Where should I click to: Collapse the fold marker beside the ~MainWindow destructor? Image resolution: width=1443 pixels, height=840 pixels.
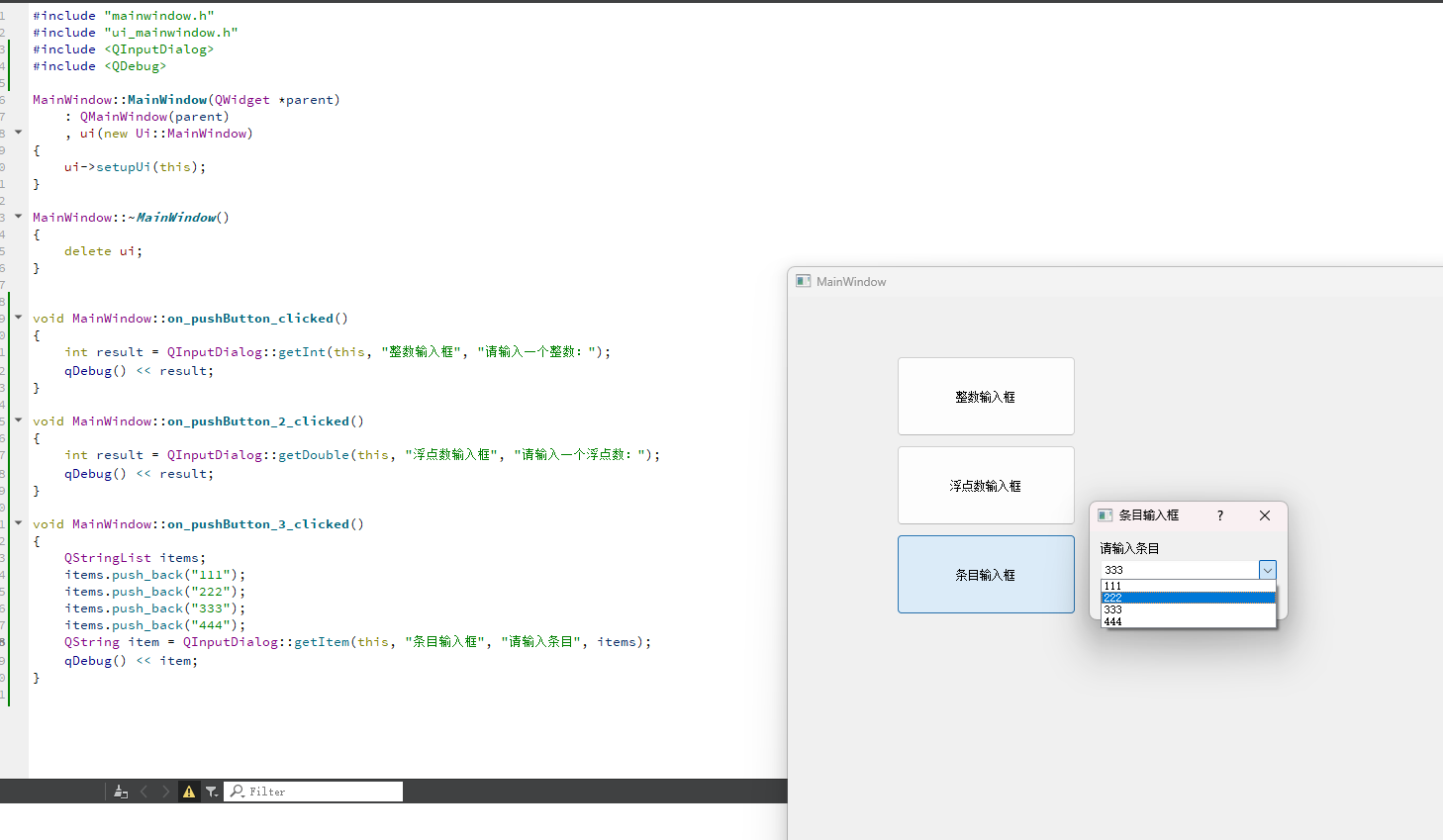click(x=17, y=217)
